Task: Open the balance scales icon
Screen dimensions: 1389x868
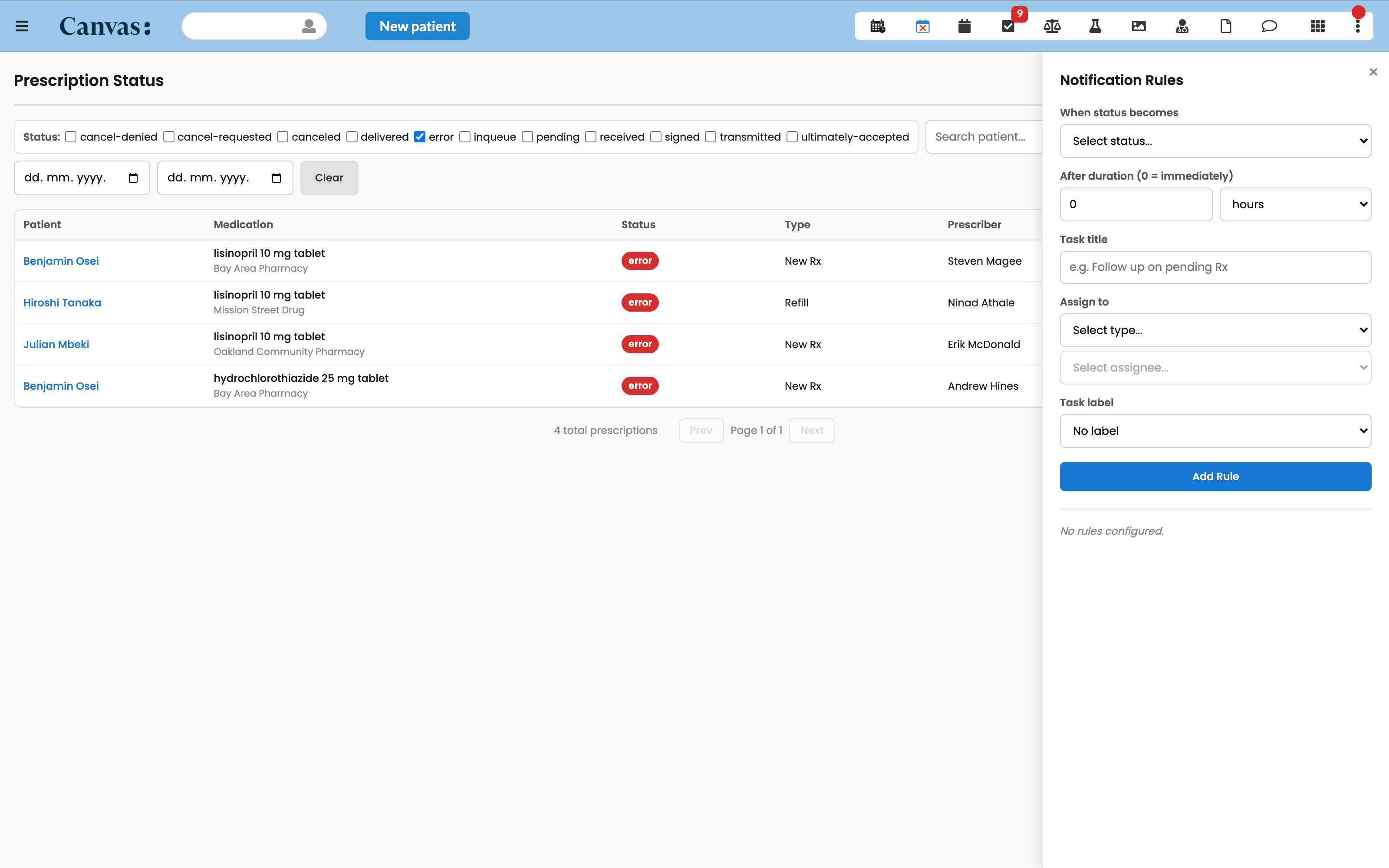Action: point(1051,26)
